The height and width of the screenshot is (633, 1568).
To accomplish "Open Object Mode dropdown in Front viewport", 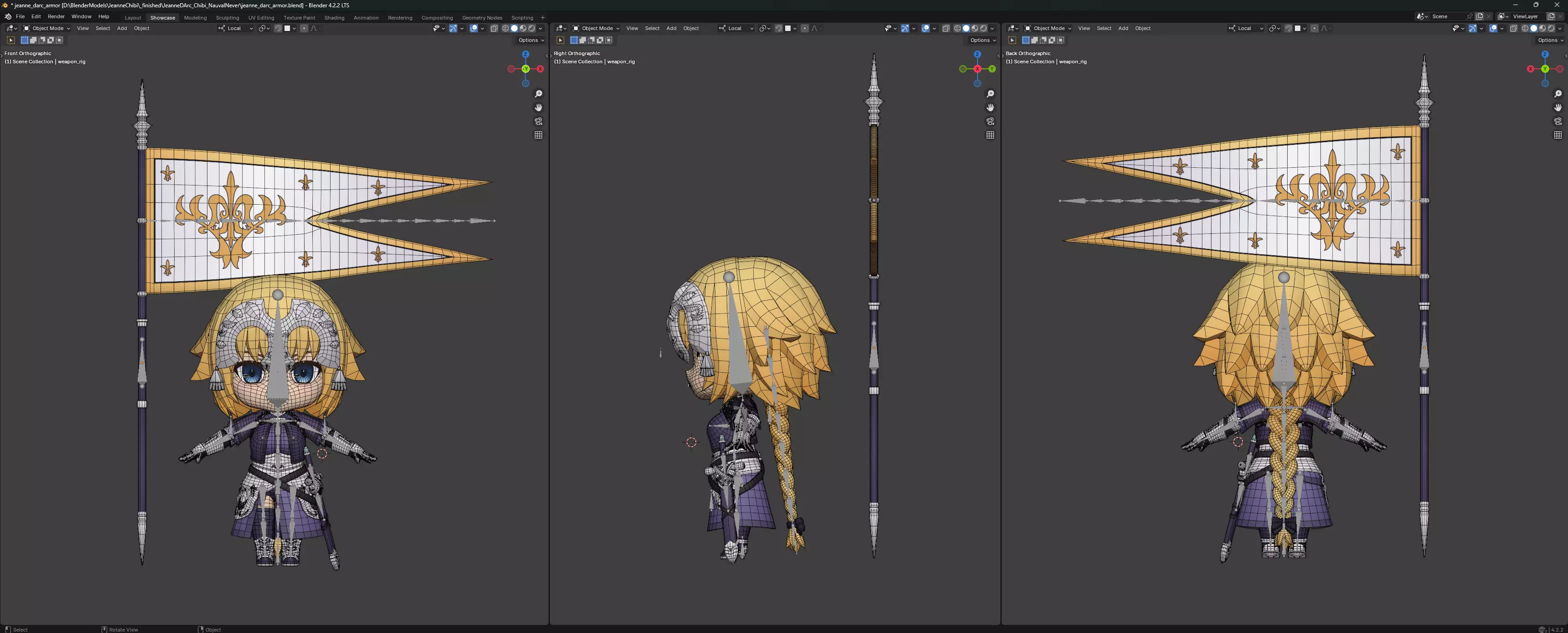I will coord(47,28).
